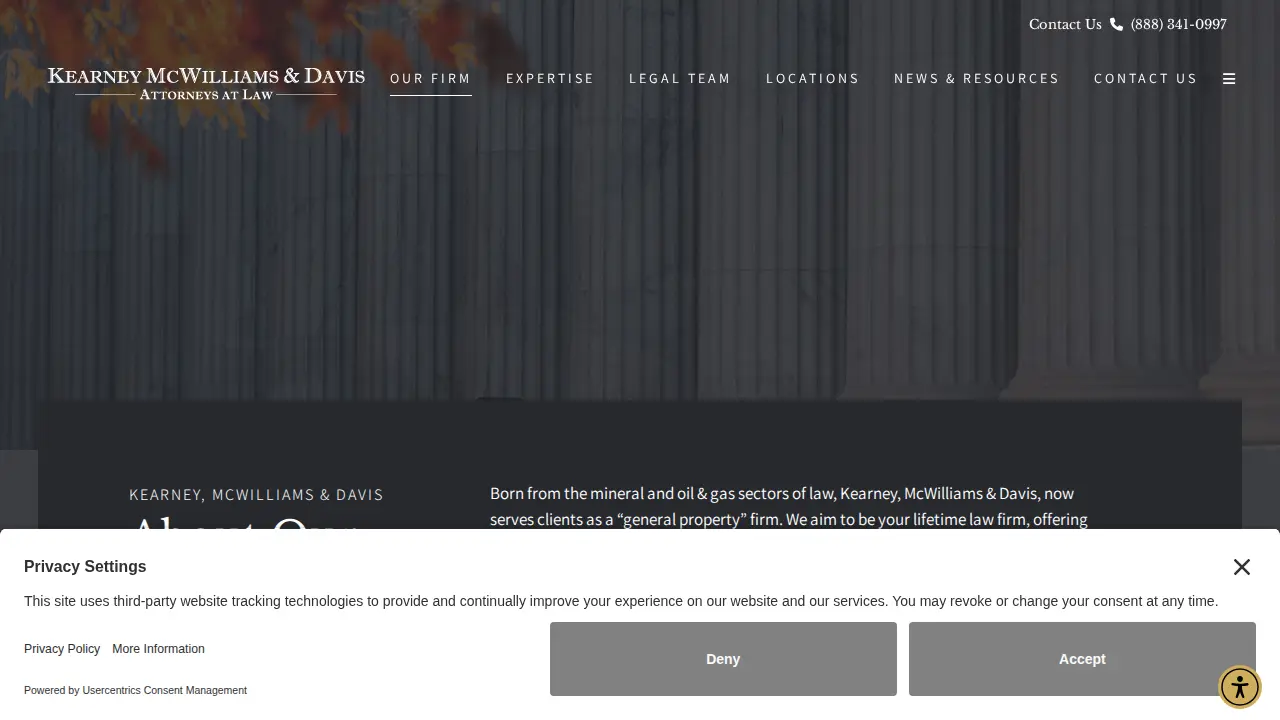The width and height of the screenshot is (1280, 720).
Task: Select Contact Us in main navigation
Action: (1146, 79)
